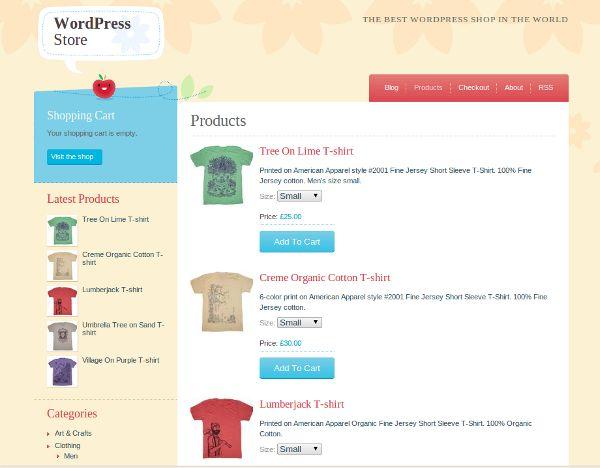This screenshot has height=468, width=600.
Task: Click large red Lumberjack shirt image
Action: pos(222,429)
